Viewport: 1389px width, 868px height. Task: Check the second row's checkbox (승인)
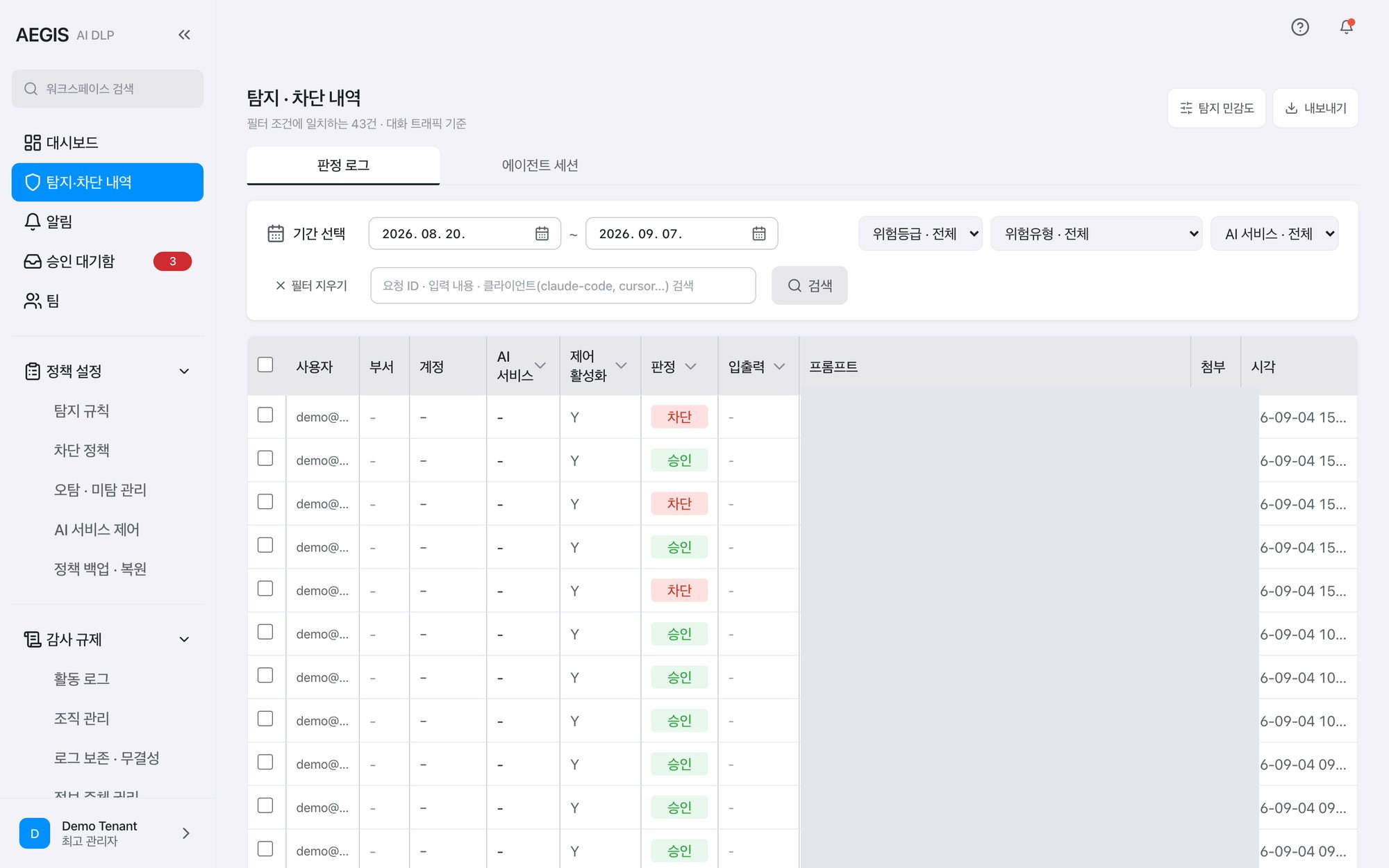(x=265, y=458)
